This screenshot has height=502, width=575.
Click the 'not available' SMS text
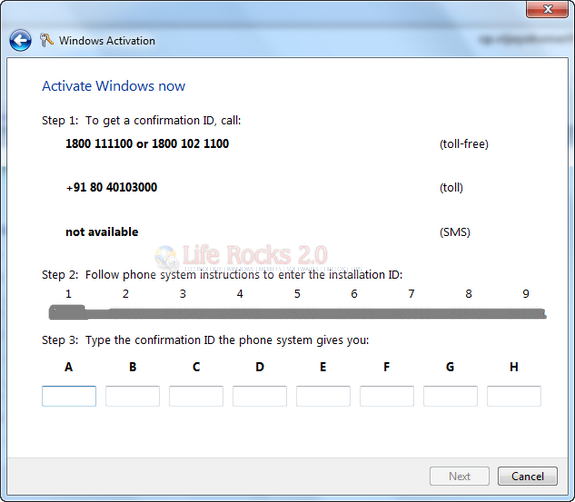(x=102, y=232)
